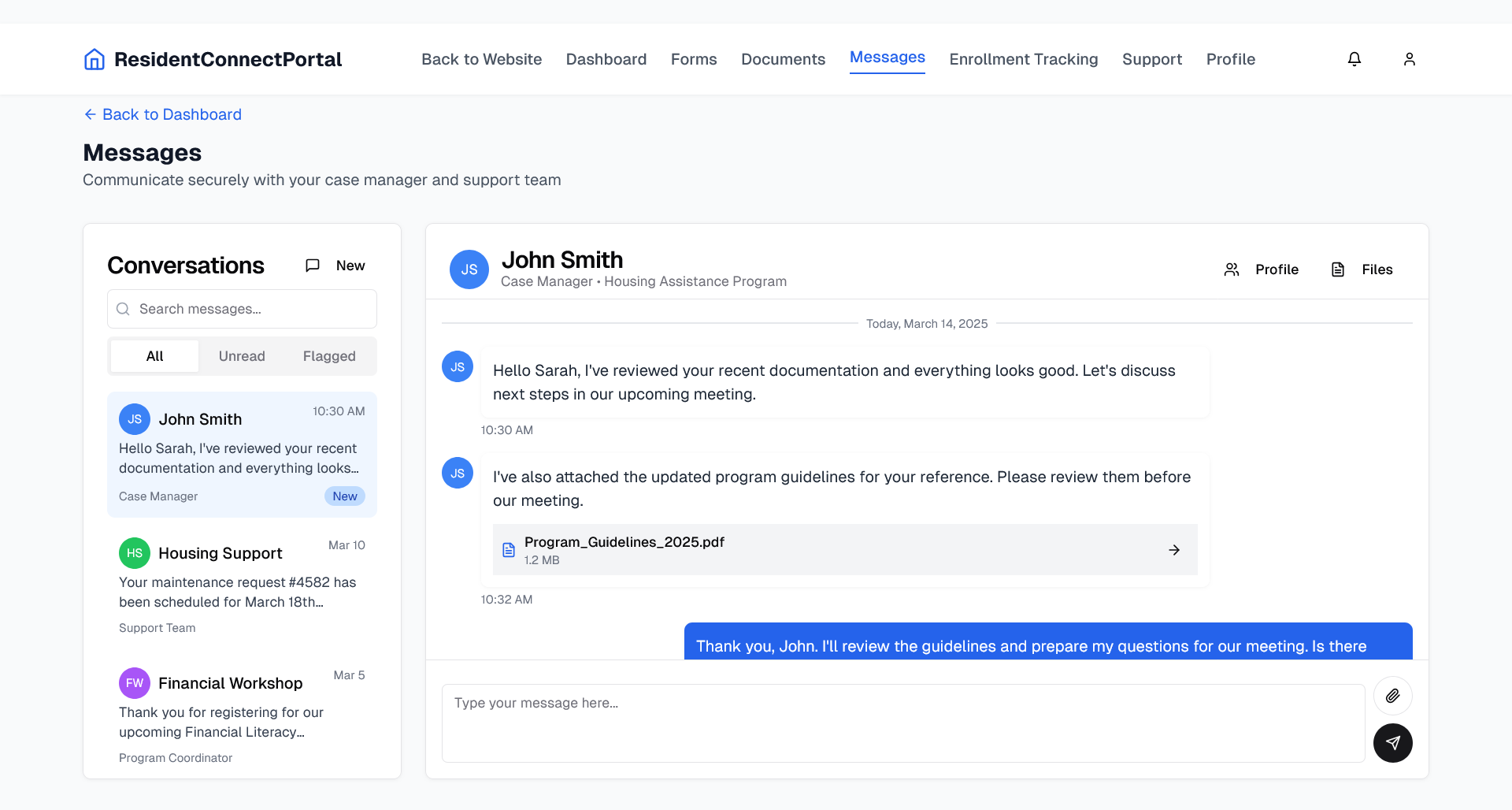1512x810 pixels.
Task: Click the notification bell icon
Action: 1354,59
